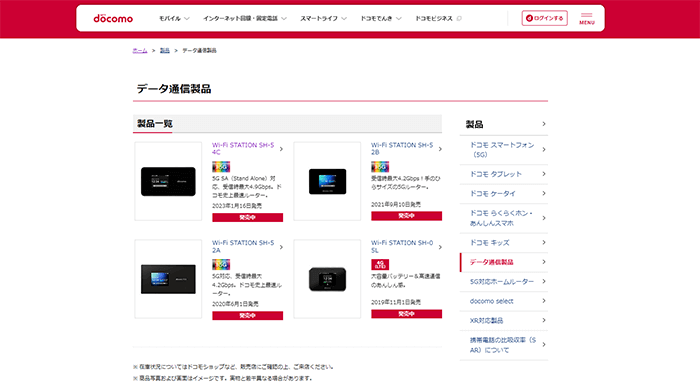700x390 pixels.
Task: Click the 2020年6月1日発売 release date text
Action: 235,304
